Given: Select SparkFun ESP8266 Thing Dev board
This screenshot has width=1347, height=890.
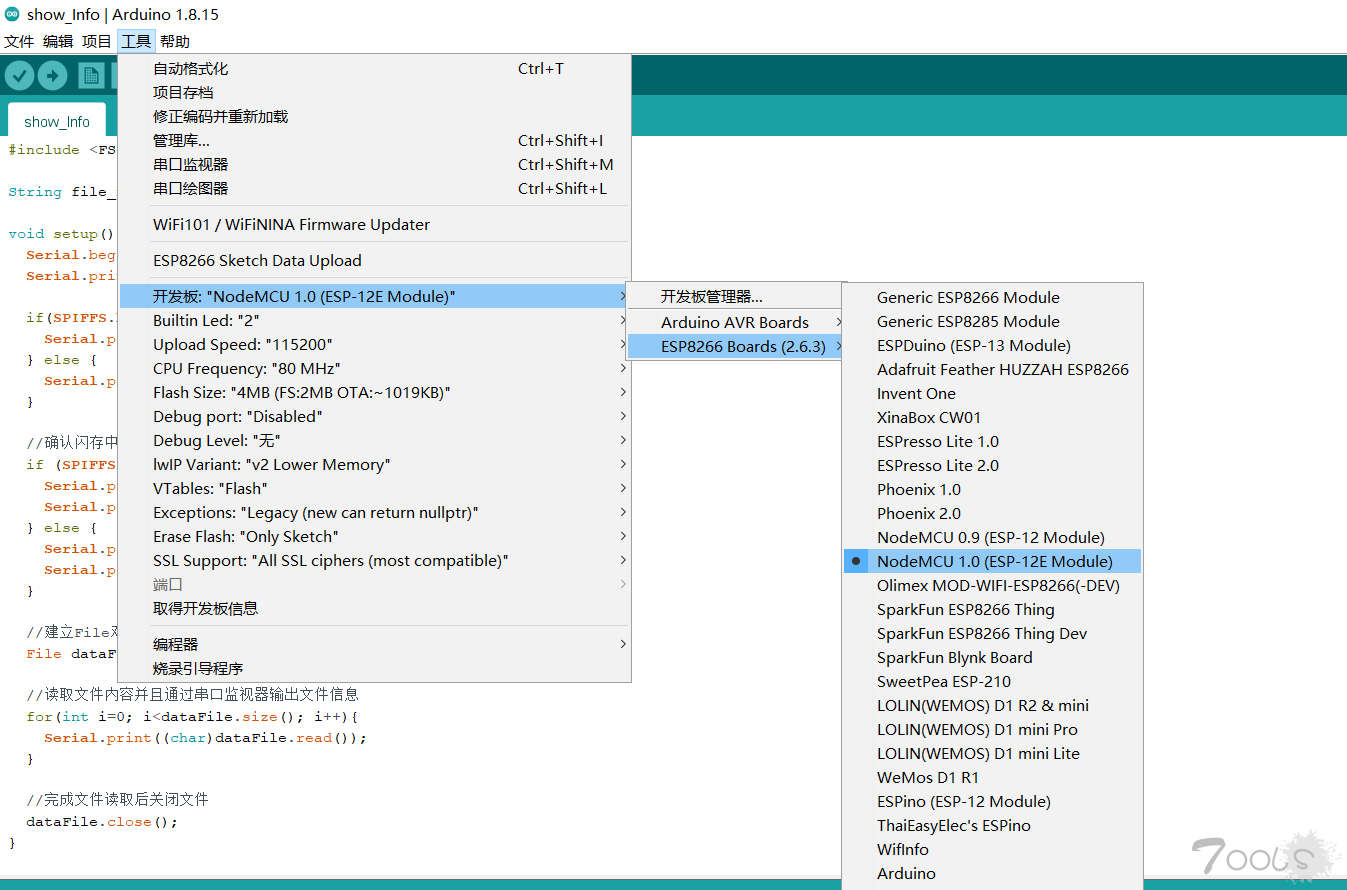Looking at the screenshot, I should pyautogui.click(x=992, y=633).
